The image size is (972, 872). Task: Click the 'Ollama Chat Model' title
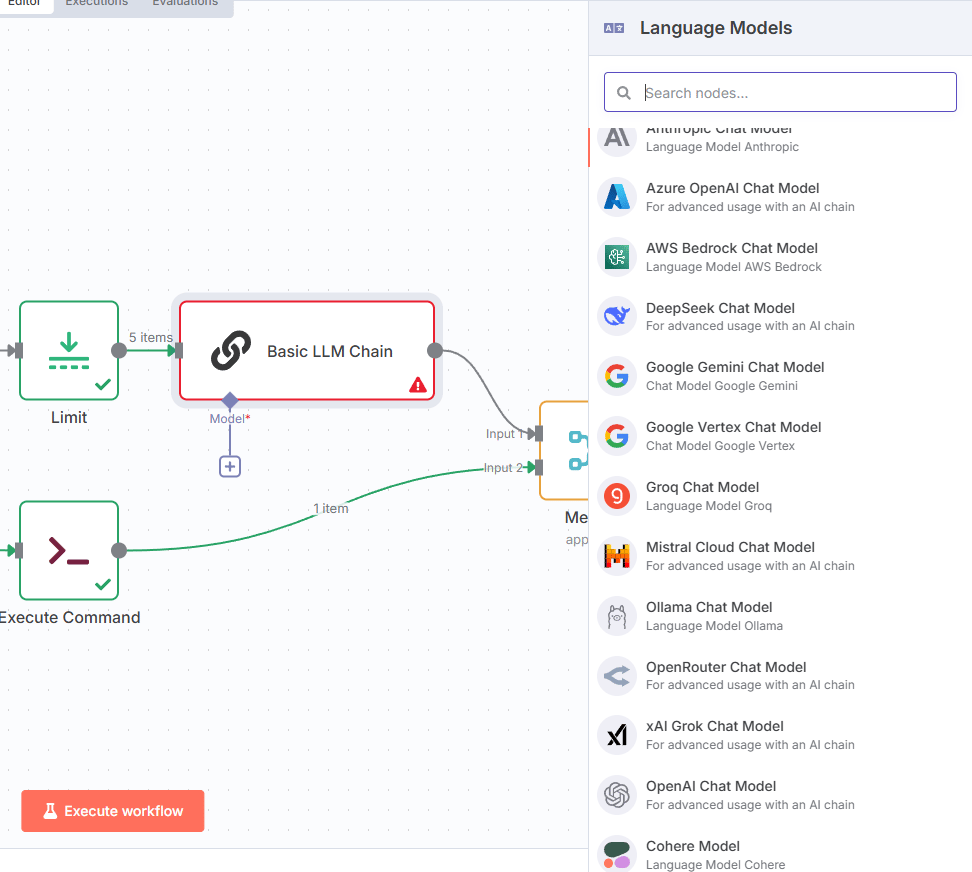tap(709, 607)
